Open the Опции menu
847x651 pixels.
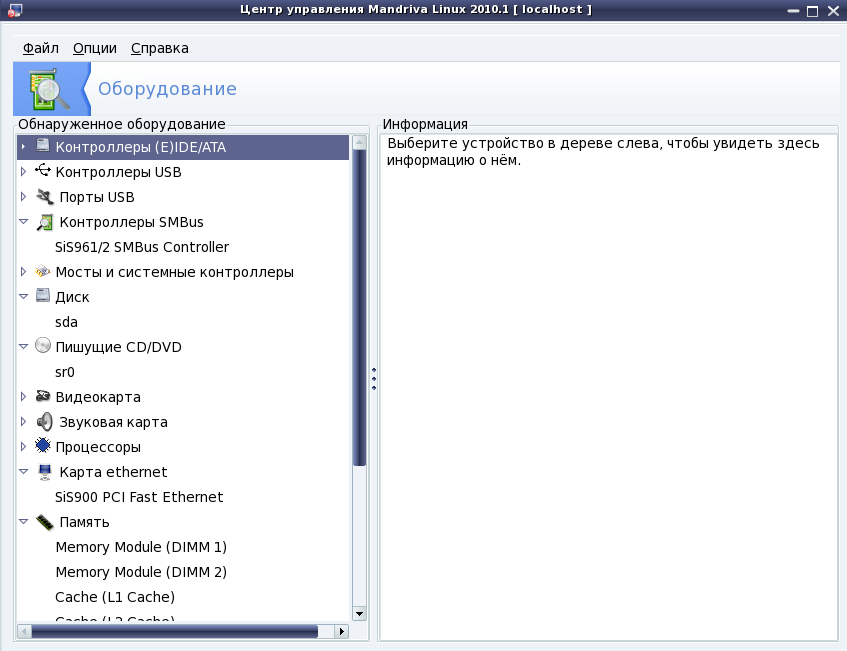click(95, 48)
